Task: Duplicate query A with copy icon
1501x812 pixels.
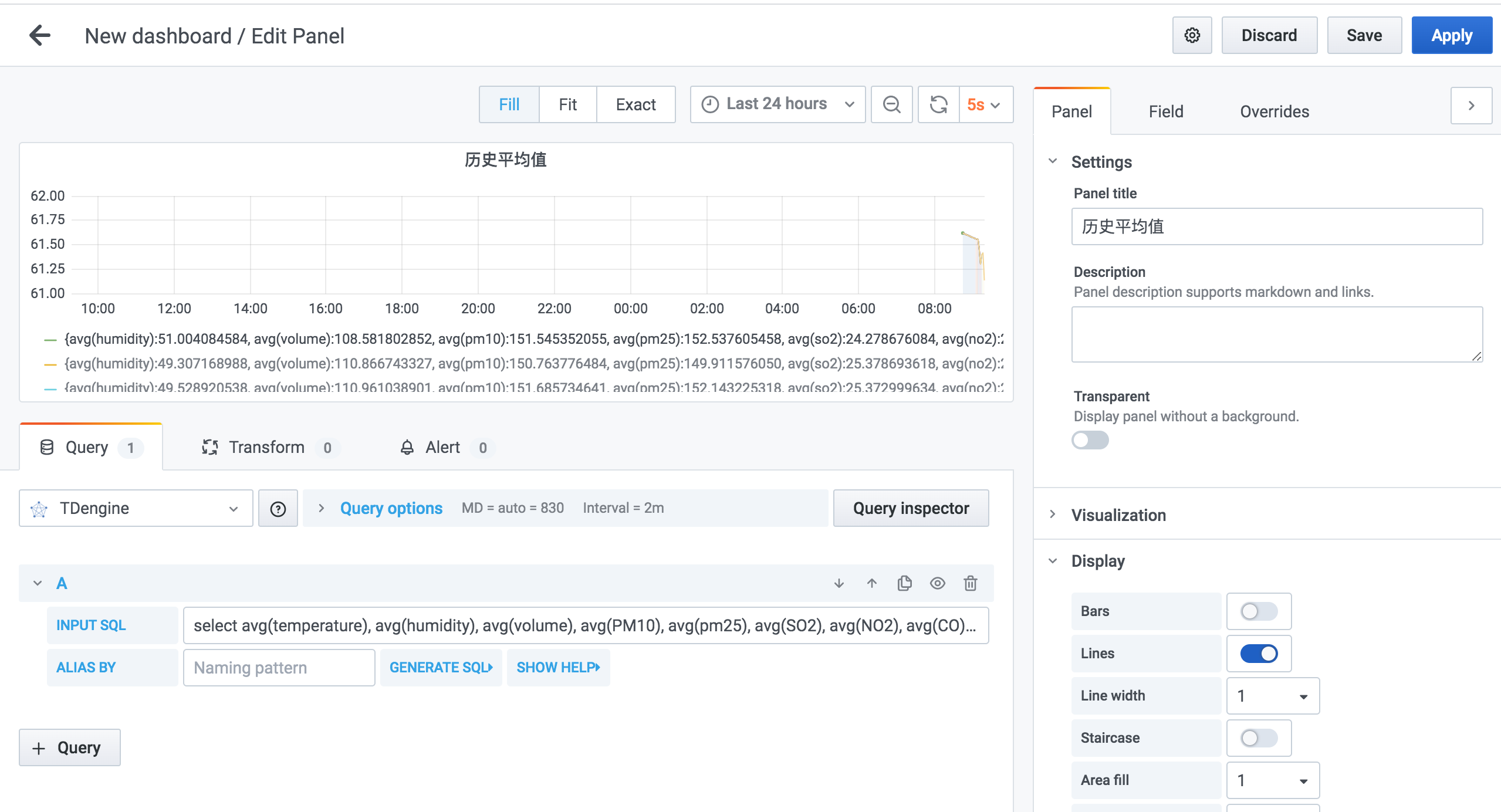Action: 905,583
